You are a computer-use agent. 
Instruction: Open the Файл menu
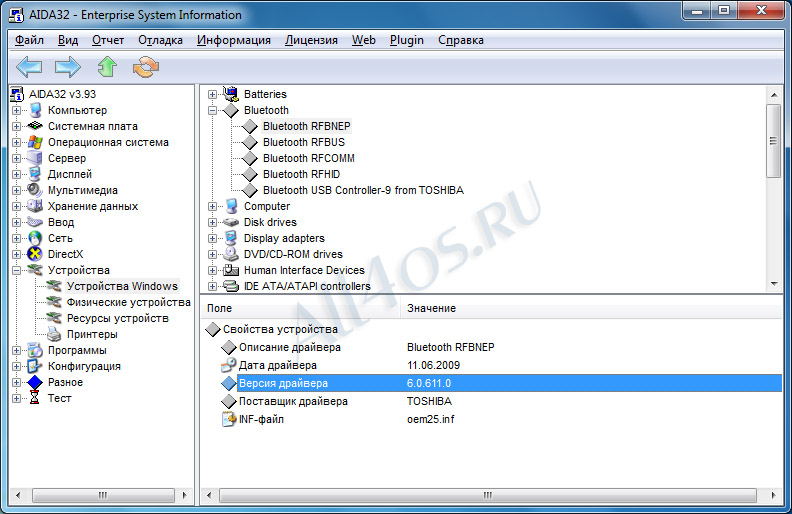[29, 40]
